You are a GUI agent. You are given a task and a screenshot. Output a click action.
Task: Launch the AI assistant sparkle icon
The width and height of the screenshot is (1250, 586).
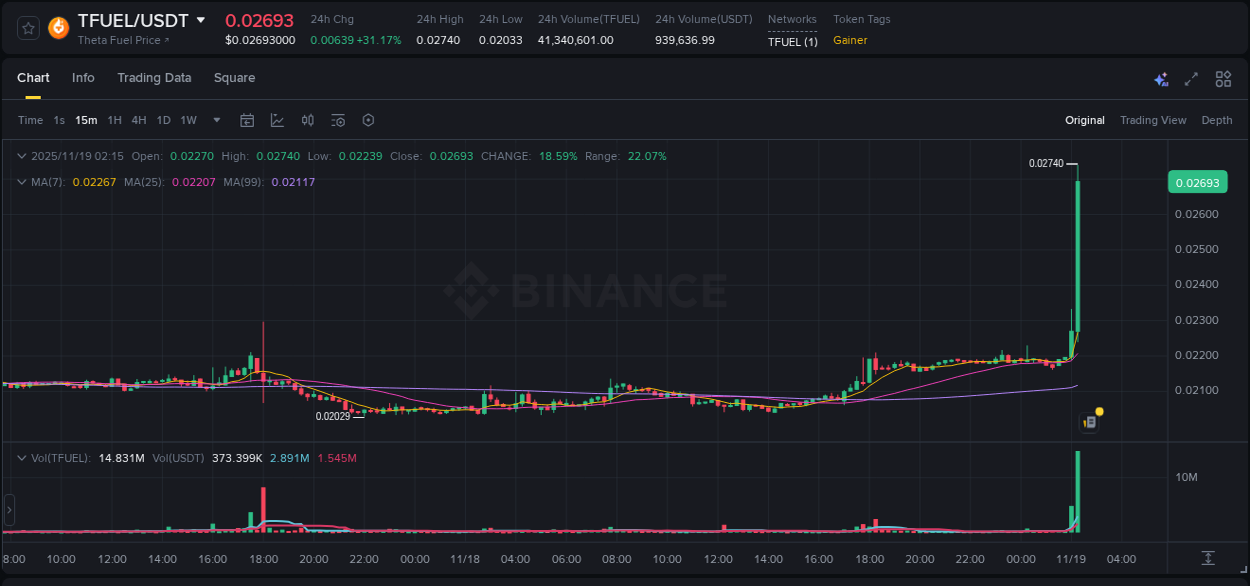[x=1161, y=79]
